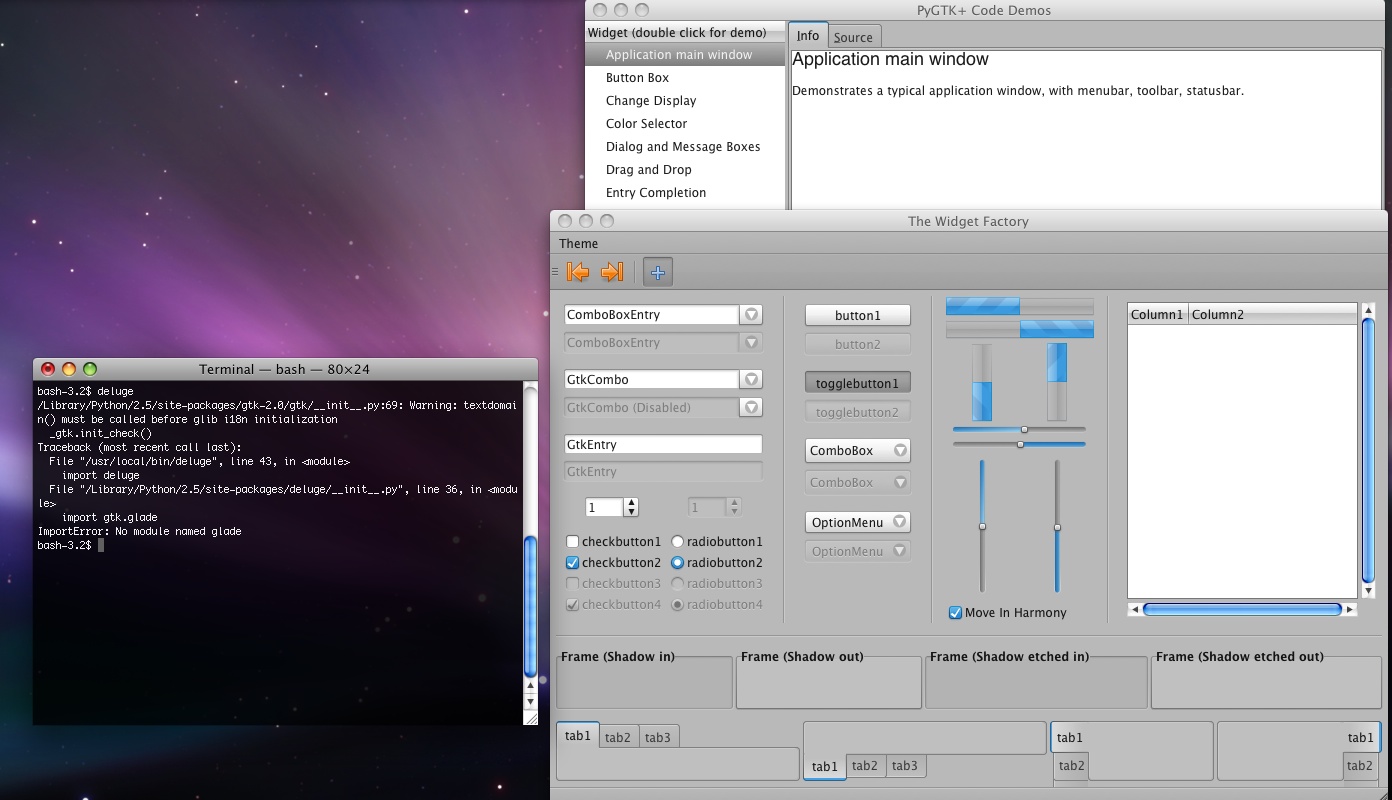Image resolution: width=1392 pixels, height=800 pixels.
Task: Toggle checkbutton1 checkbox
Action: click(x=573, y=541)
